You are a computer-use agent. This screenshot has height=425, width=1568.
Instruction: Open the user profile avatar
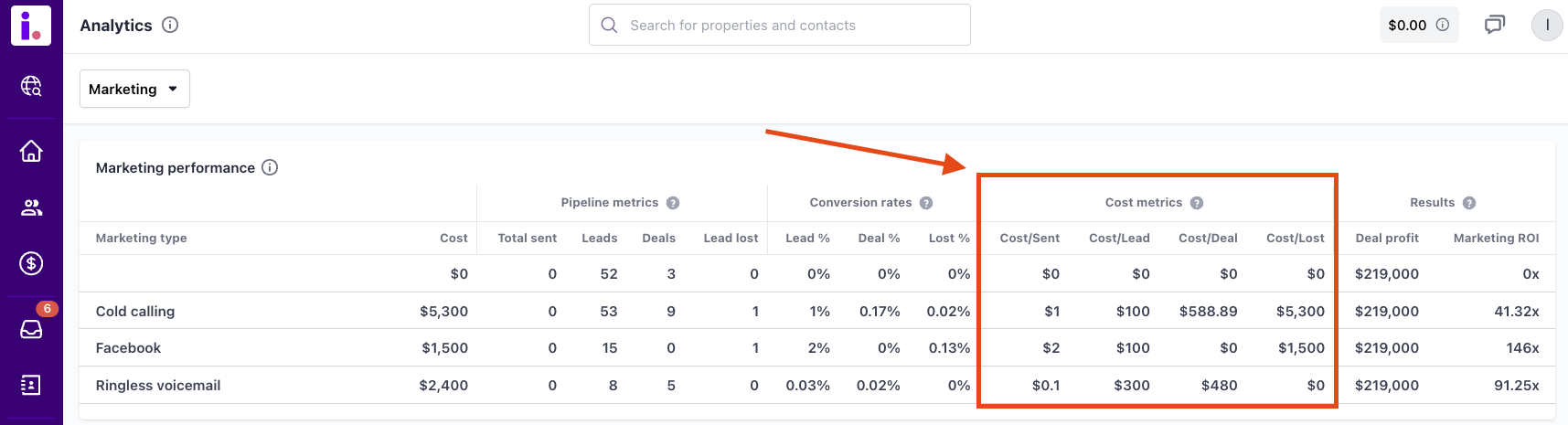click(x=1547, y=25)
